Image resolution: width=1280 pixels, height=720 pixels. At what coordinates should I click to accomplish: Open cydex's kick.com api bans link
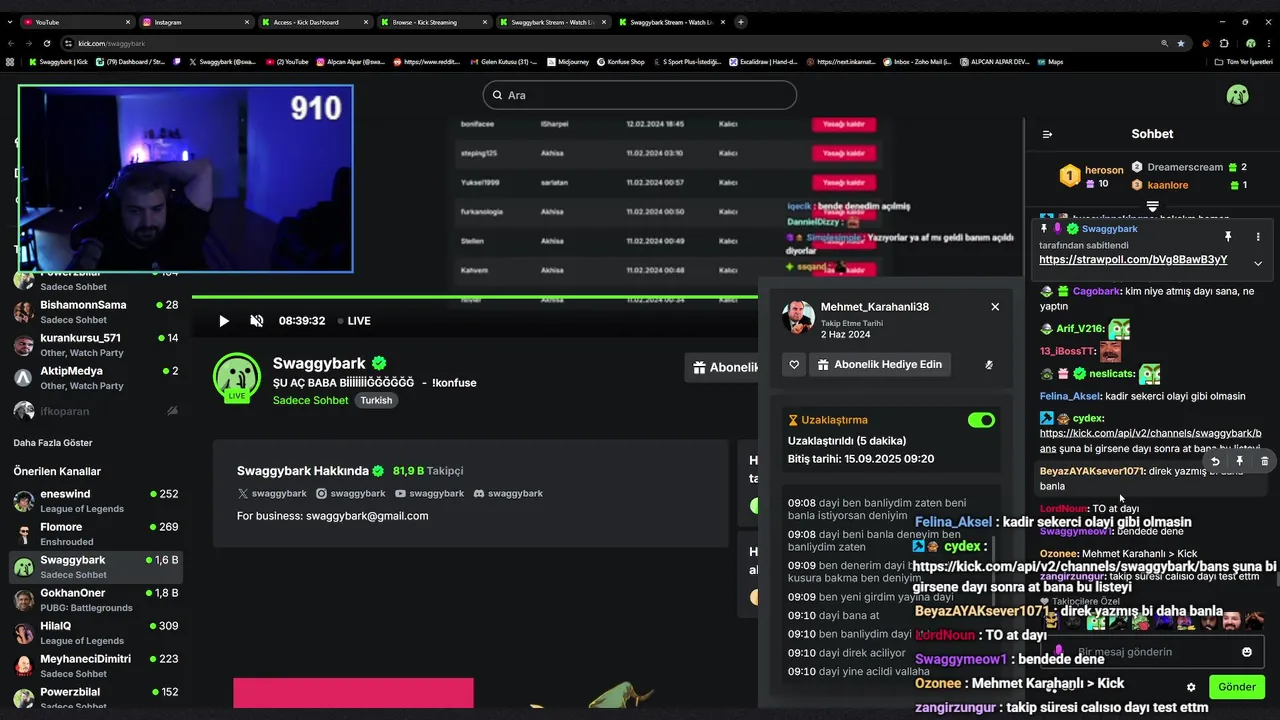tap(1150, 441)
